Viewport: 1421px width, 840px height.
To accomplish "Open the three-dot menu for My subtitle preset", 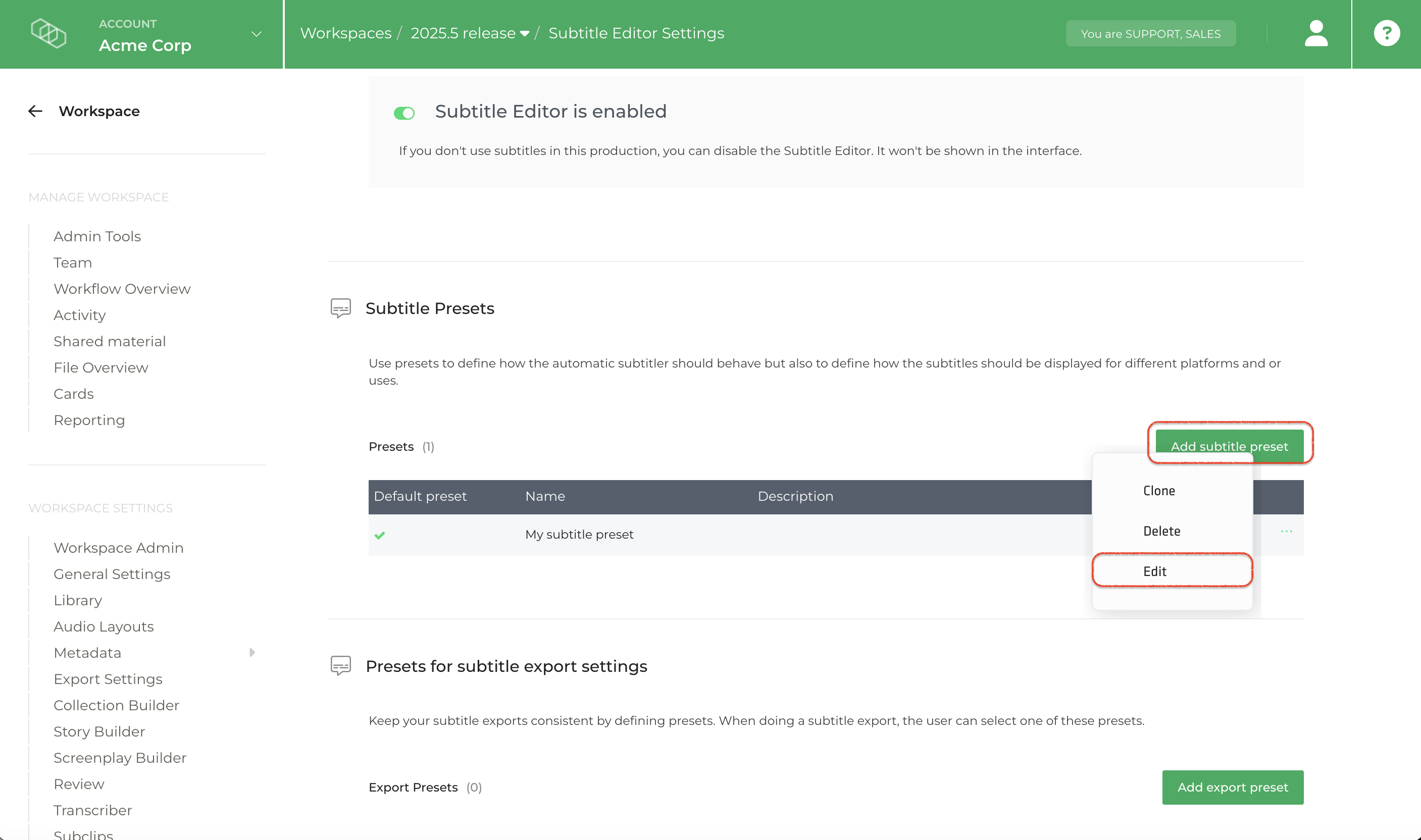I will pos(1286,532).
